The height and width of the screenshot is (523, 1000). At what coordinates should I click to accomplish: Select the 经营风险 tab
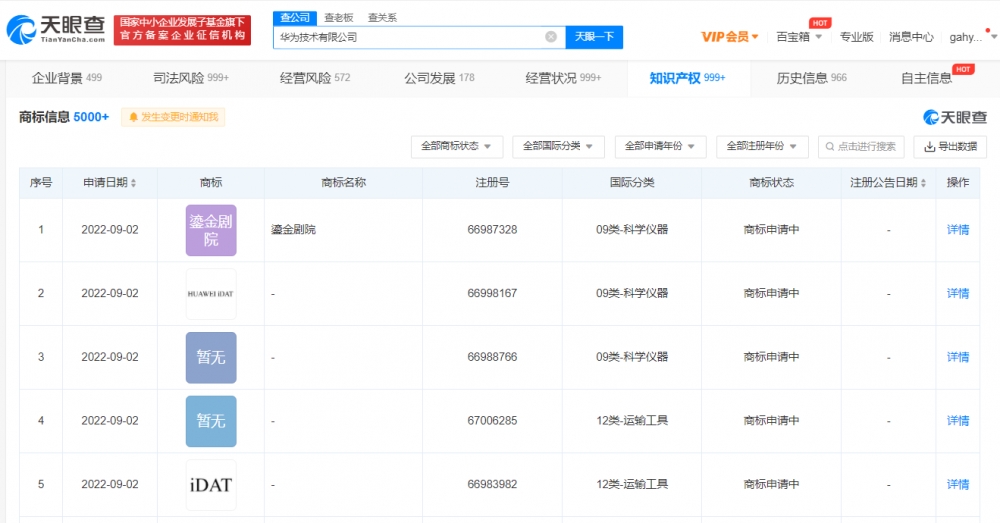click(x=315, y=78)
